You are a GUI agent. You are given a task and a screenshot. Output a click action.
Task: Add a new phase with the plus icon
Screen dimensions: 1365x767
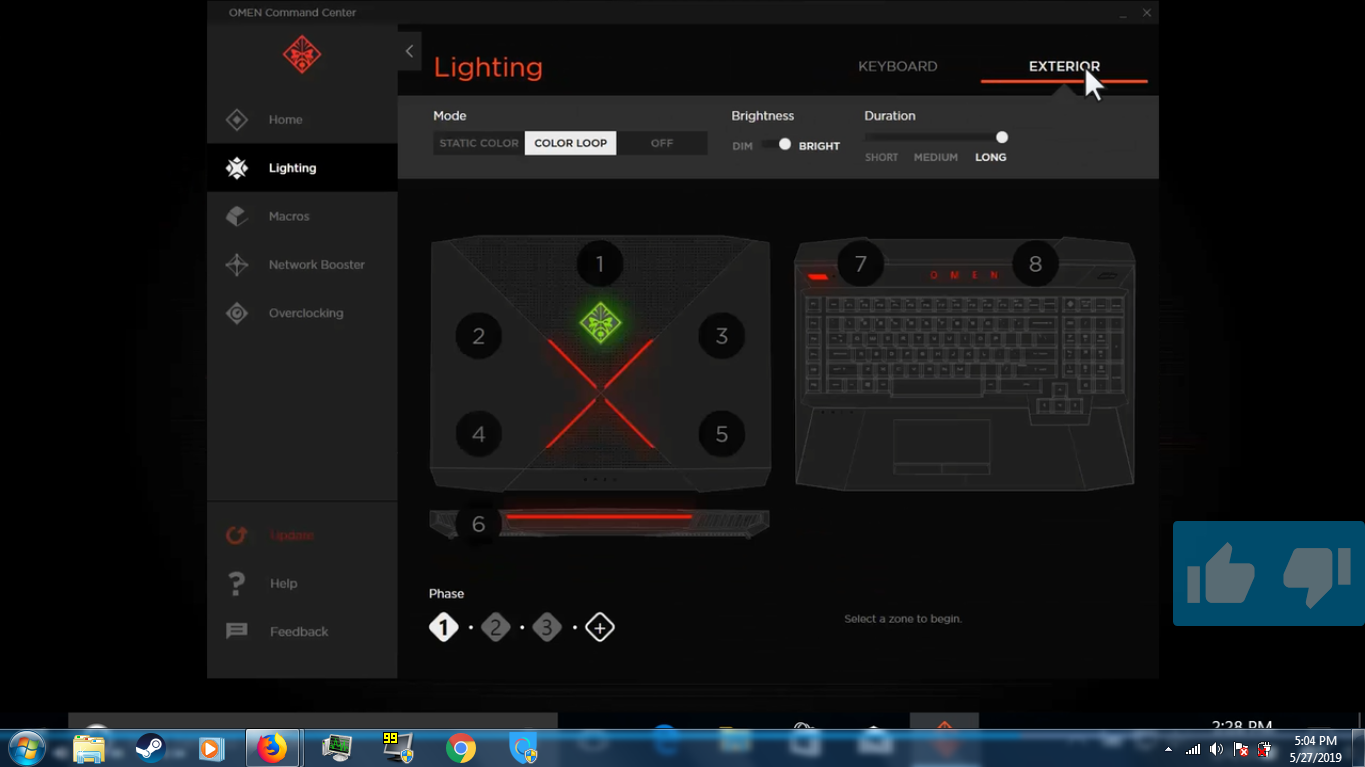600,628
